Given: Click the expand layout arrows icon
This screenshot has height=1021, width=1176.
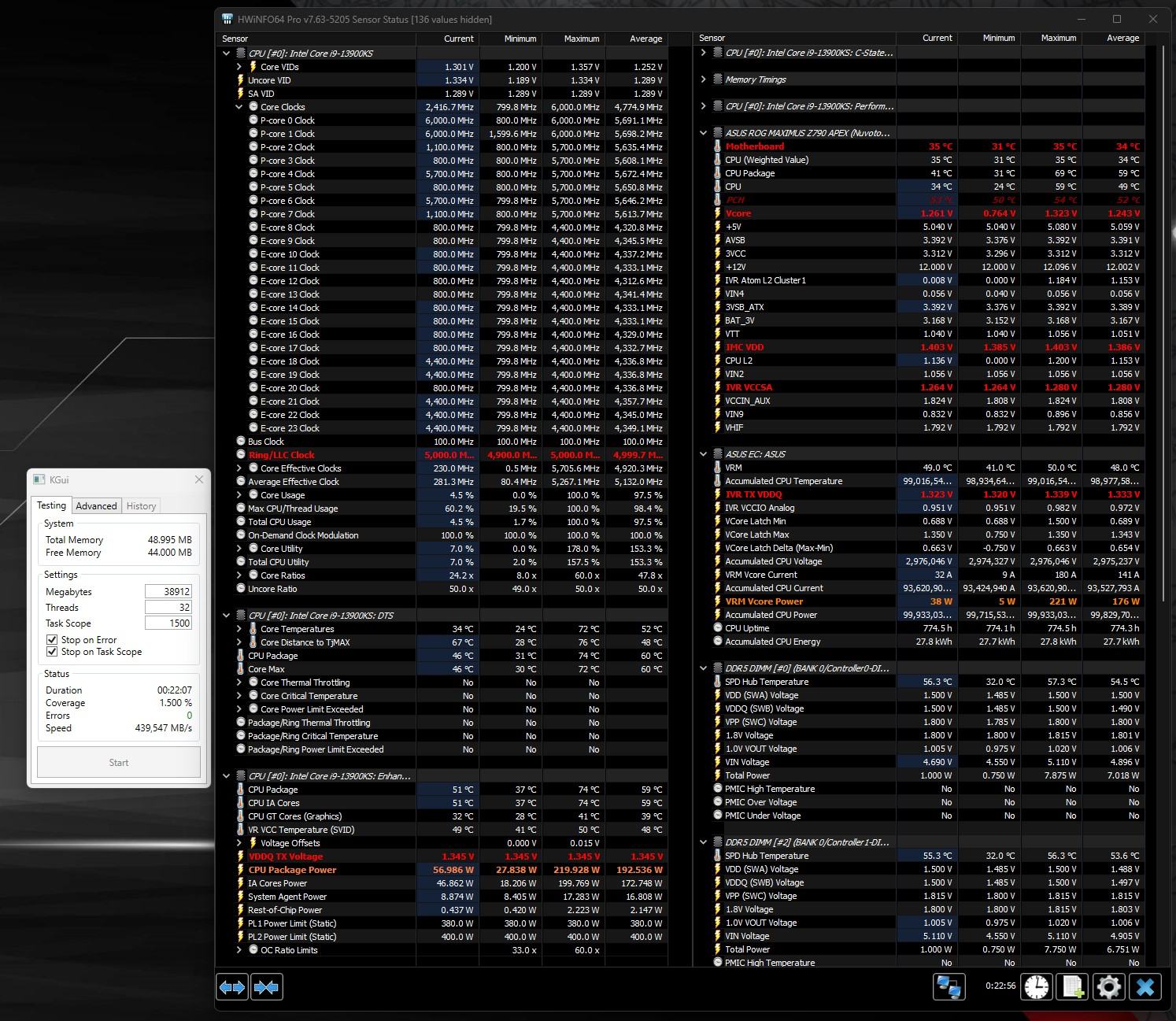Looking at the screenshot, I should [x=232, y=987].
